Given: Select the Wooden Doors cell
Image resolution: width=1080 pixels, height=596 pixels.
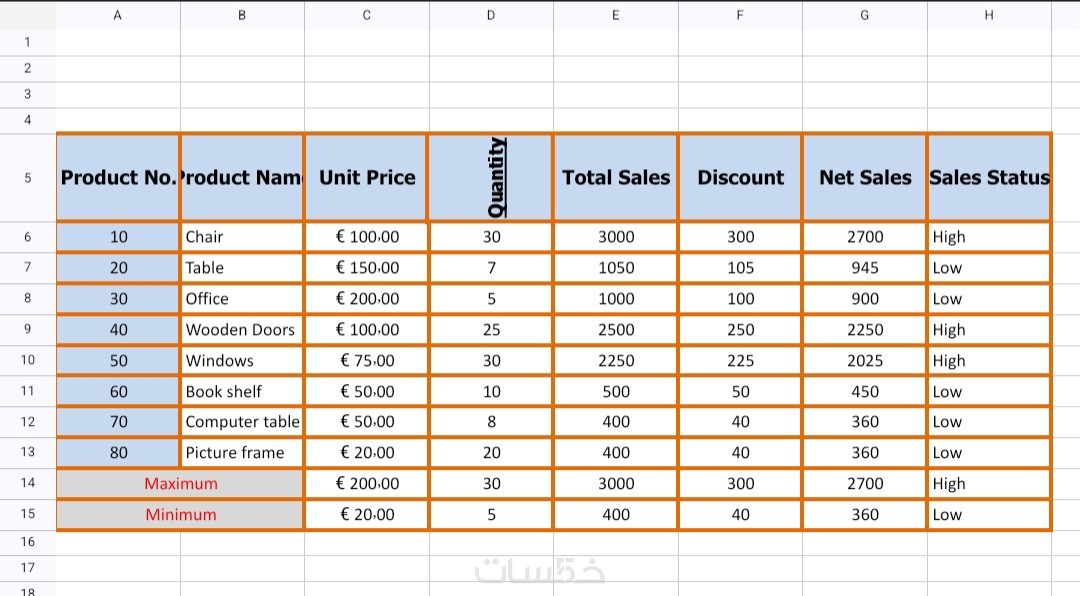Looking at the screenshot, I should click(241, 330).
